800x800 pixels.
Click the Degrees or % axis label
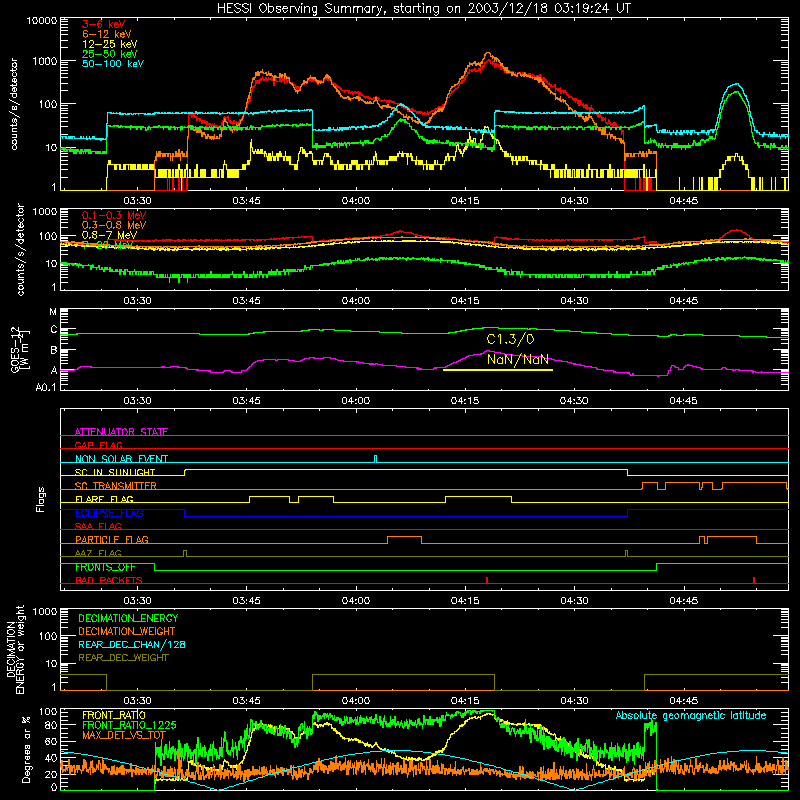27,750
